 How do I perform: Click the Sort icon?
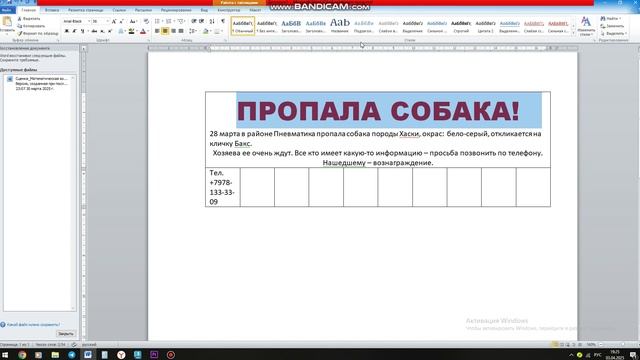tap(212, 21)
